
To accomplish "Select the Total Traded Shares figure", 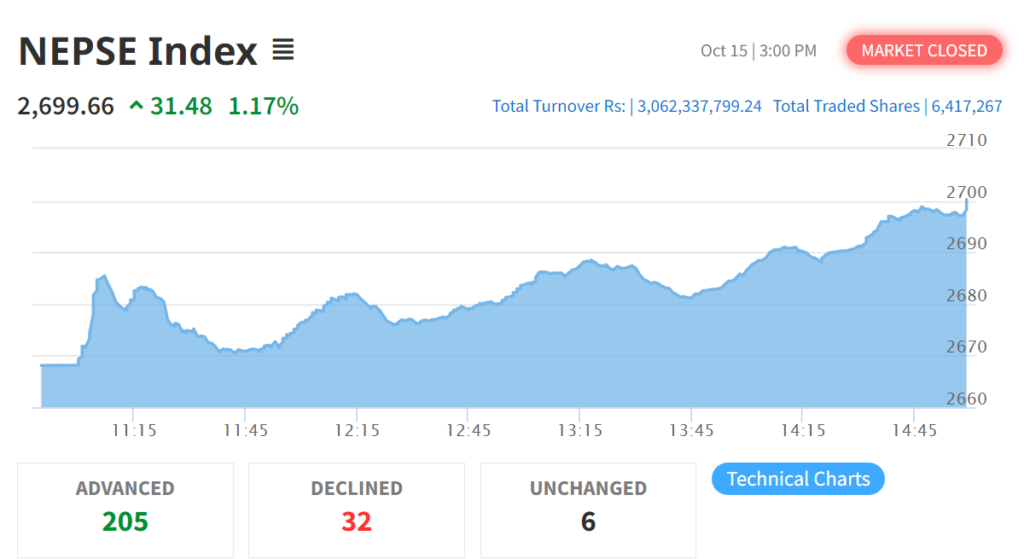I will tap(965, 106).
